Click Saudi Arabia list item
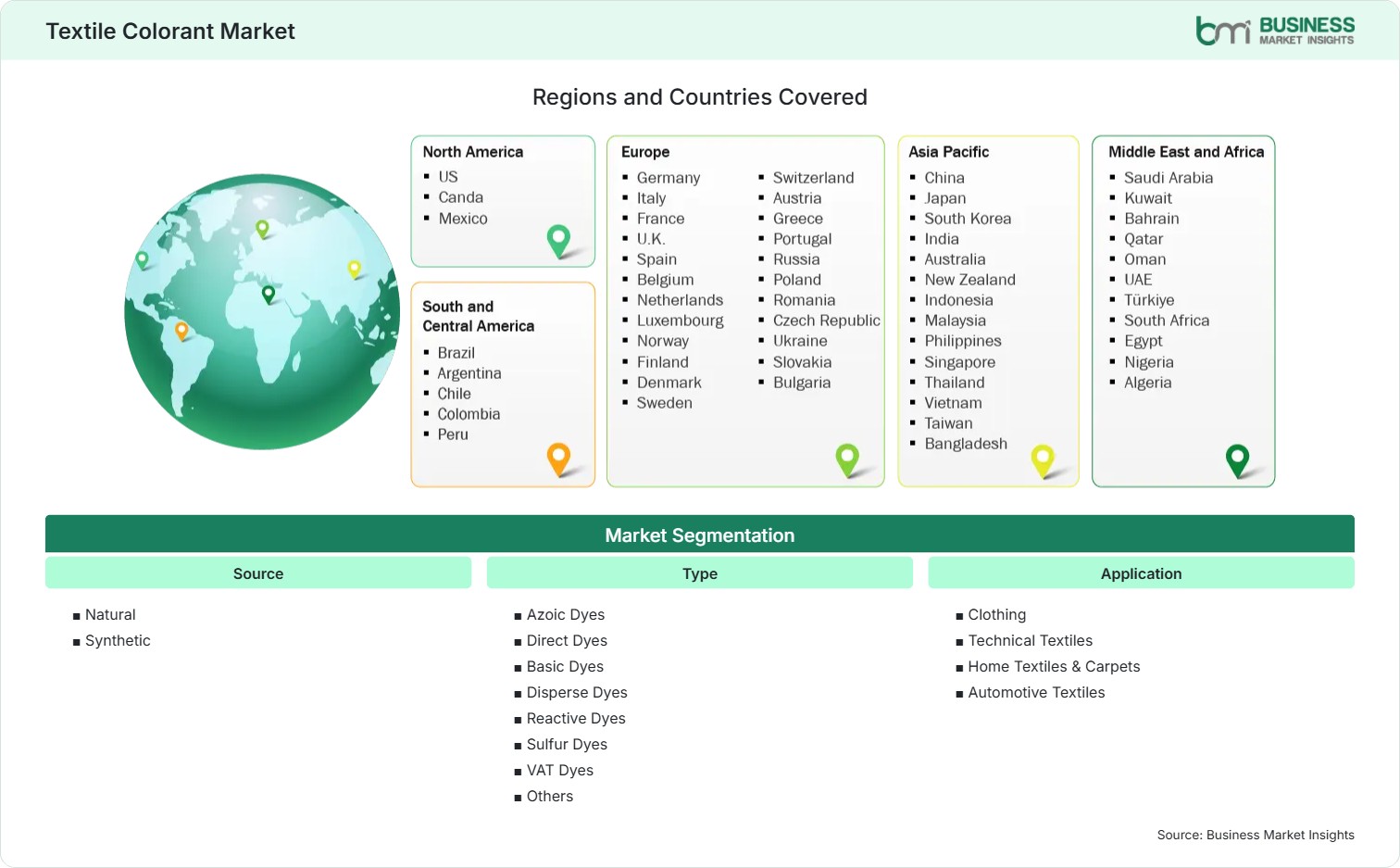 [1169, 178]
